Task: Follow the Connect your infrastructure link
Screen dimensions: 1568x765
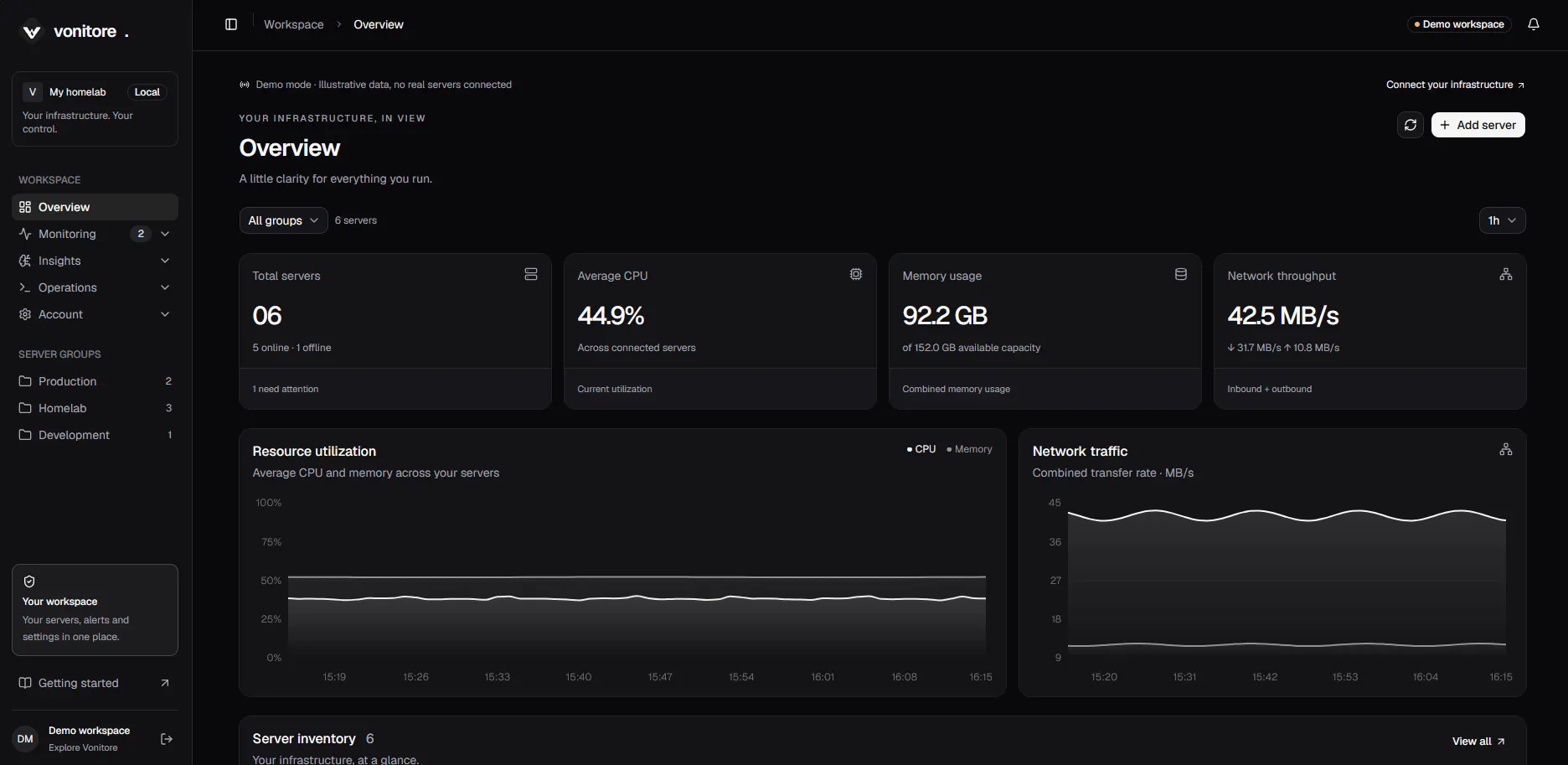Action: click(1455, 85)
